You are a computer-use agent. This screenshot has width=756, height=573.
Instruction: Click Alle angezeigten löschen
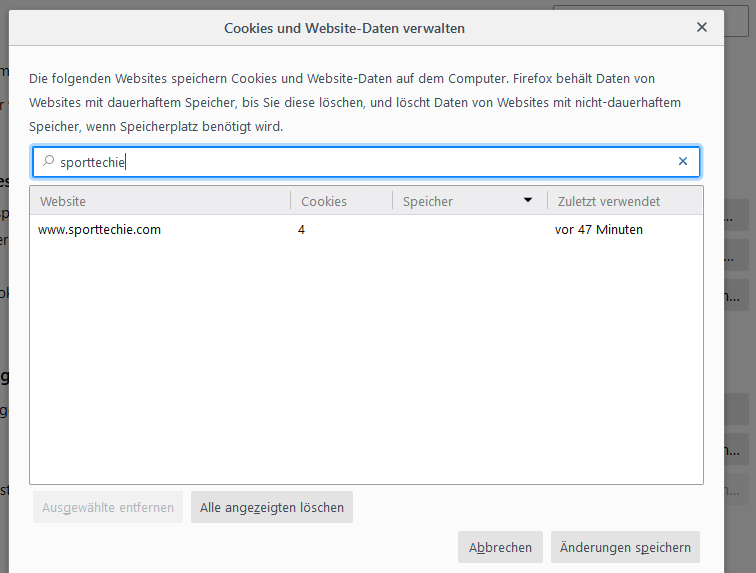(272, 507)
